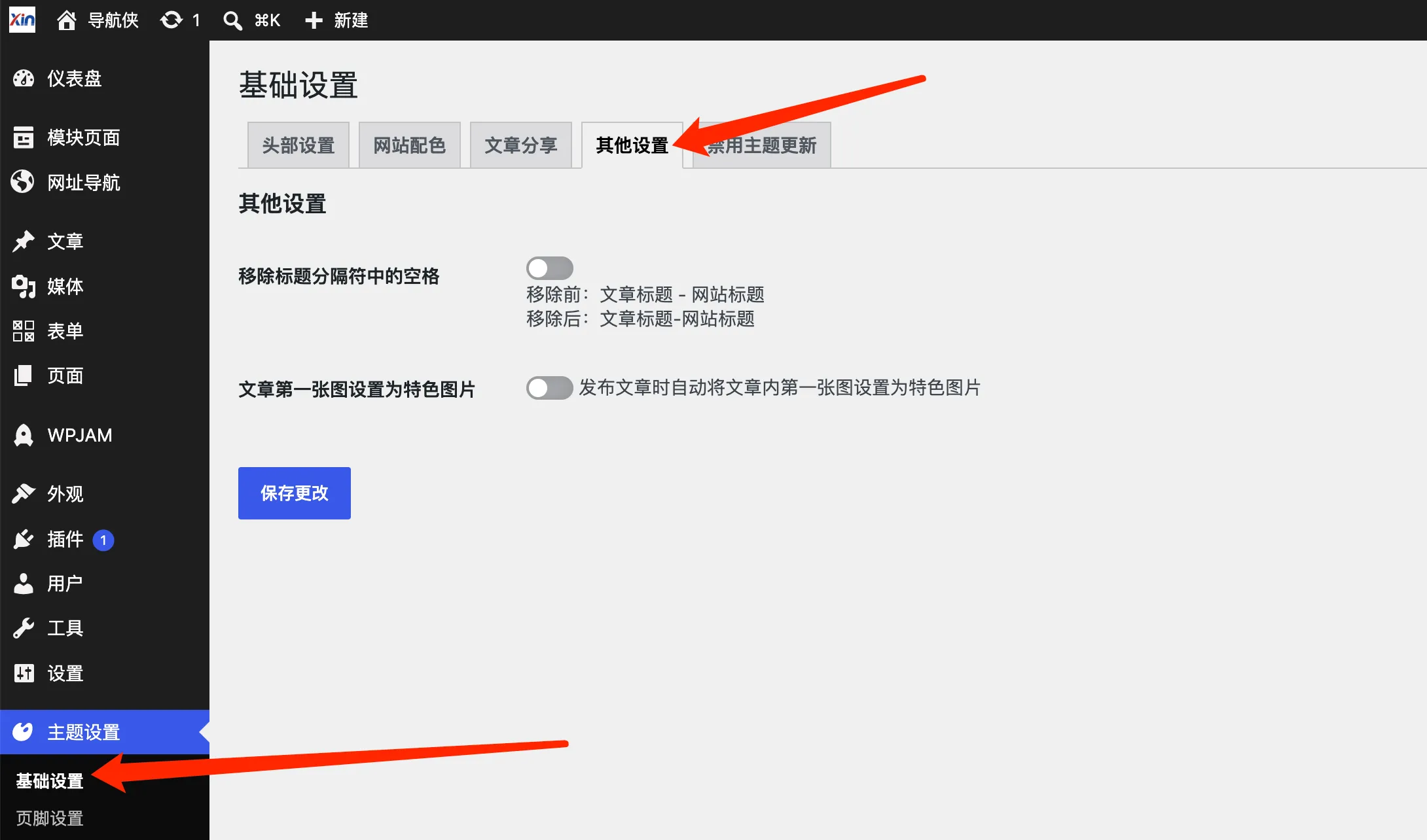
Task: Click text 发布文章时自动将文章内第一张图设置为特色图片
Action: pyautogui.click(x=780, y=388)
